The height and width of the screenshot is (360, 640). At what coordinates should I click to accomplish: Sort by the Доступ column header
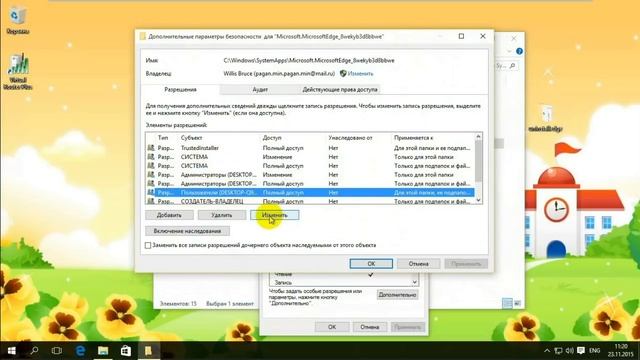tap(272, 138)
